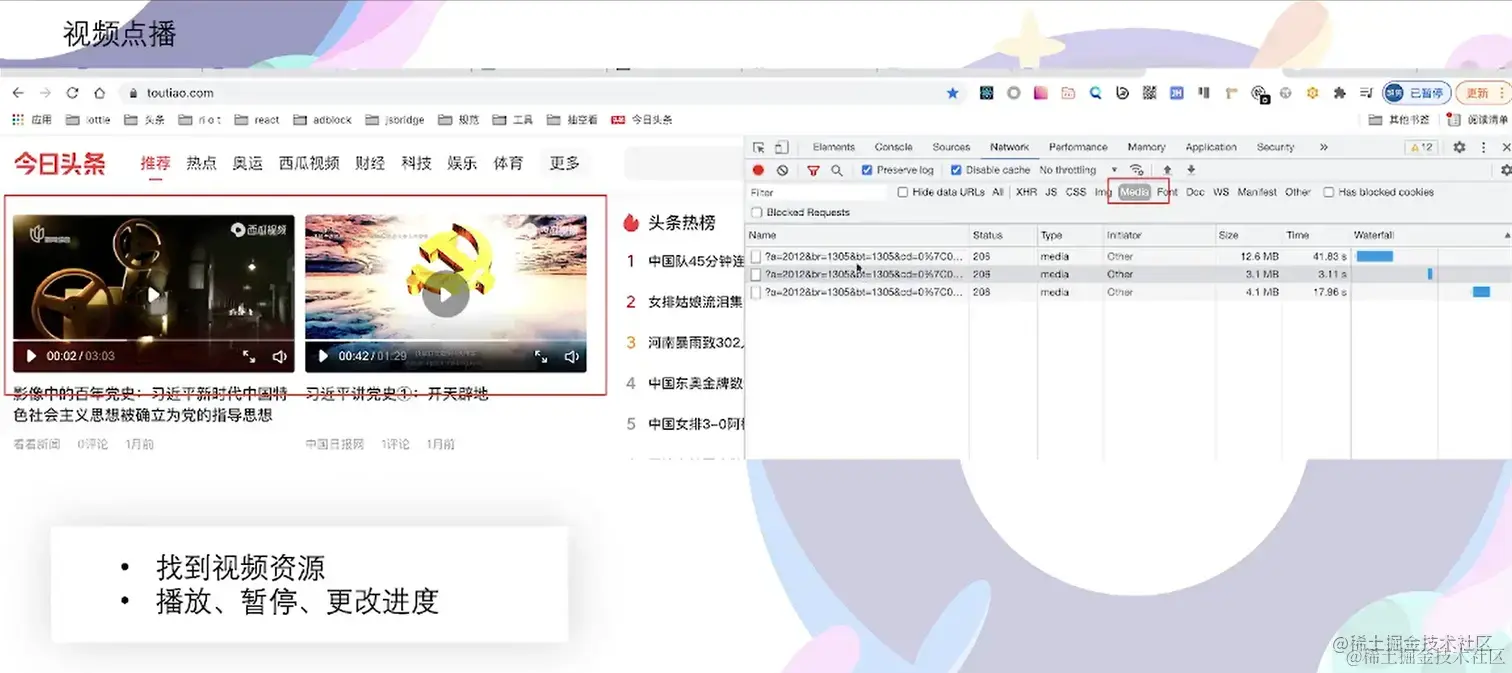This screenshot has height=673, width=1512.
Task: Play first video using center play button
Action: 153,295
